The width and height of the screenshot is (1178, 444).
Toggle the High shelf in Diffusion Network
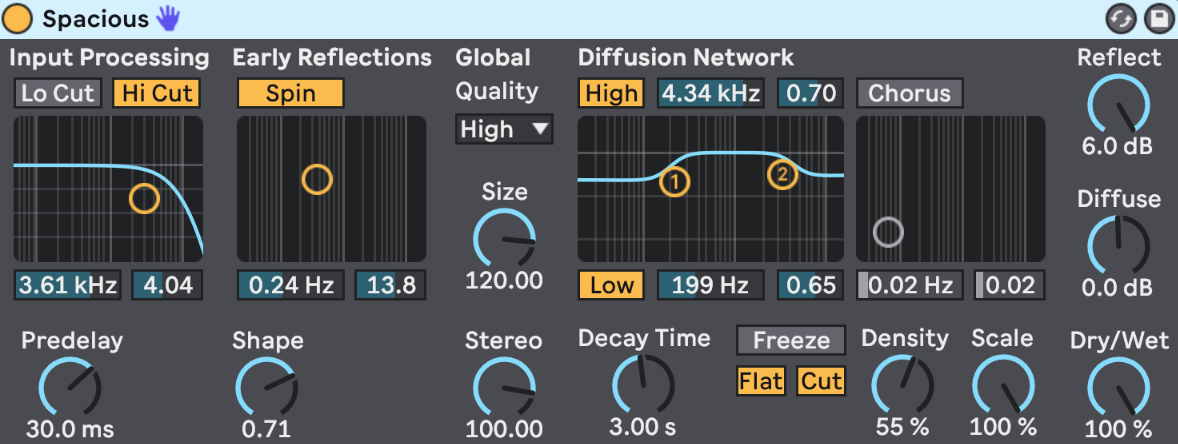(612, 93)
